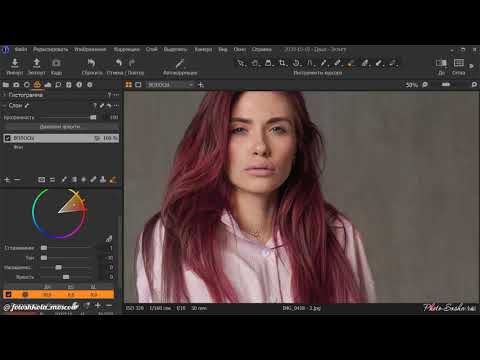Open the Camera (Камера) menu
Image resolution: width=480 pixels, height=360 pixels.
click(203, 49)
